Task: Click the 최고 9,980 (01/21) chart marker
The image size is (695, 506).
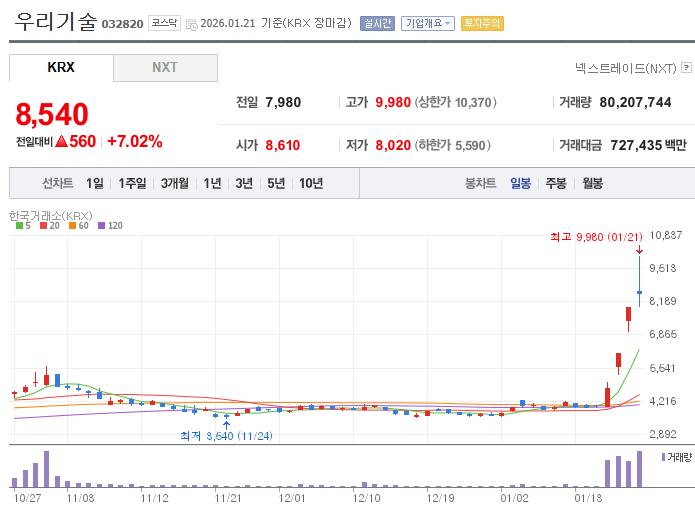Action: tap(597, 237)
